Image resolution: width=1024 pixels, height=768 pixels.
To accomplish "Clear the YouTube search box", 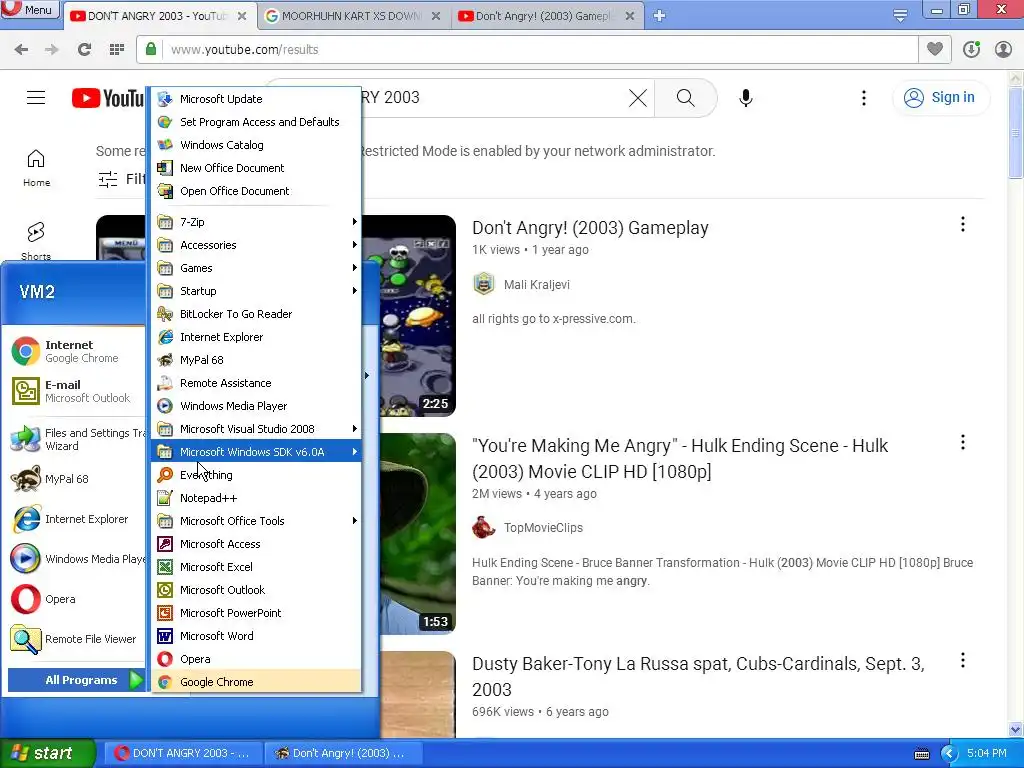I will pos(637,98).
